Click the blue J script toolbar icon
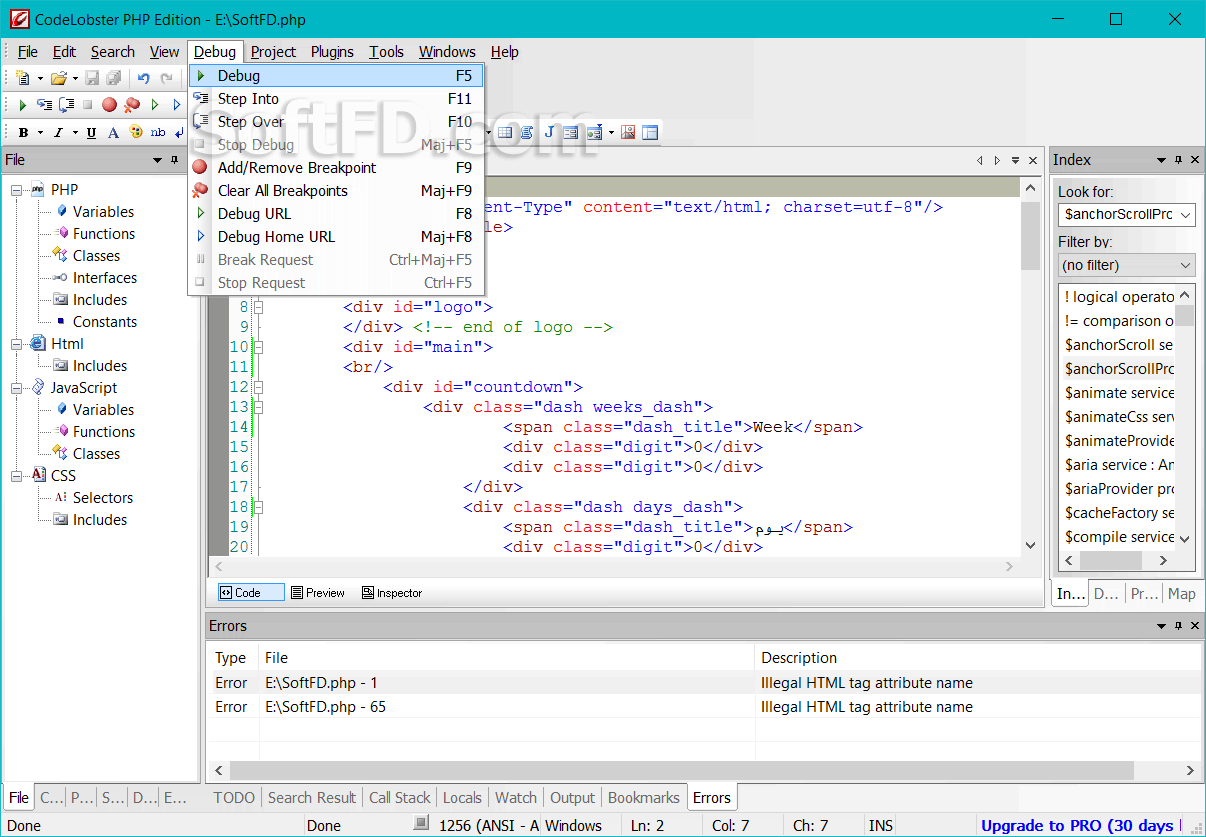 point(549,132)
